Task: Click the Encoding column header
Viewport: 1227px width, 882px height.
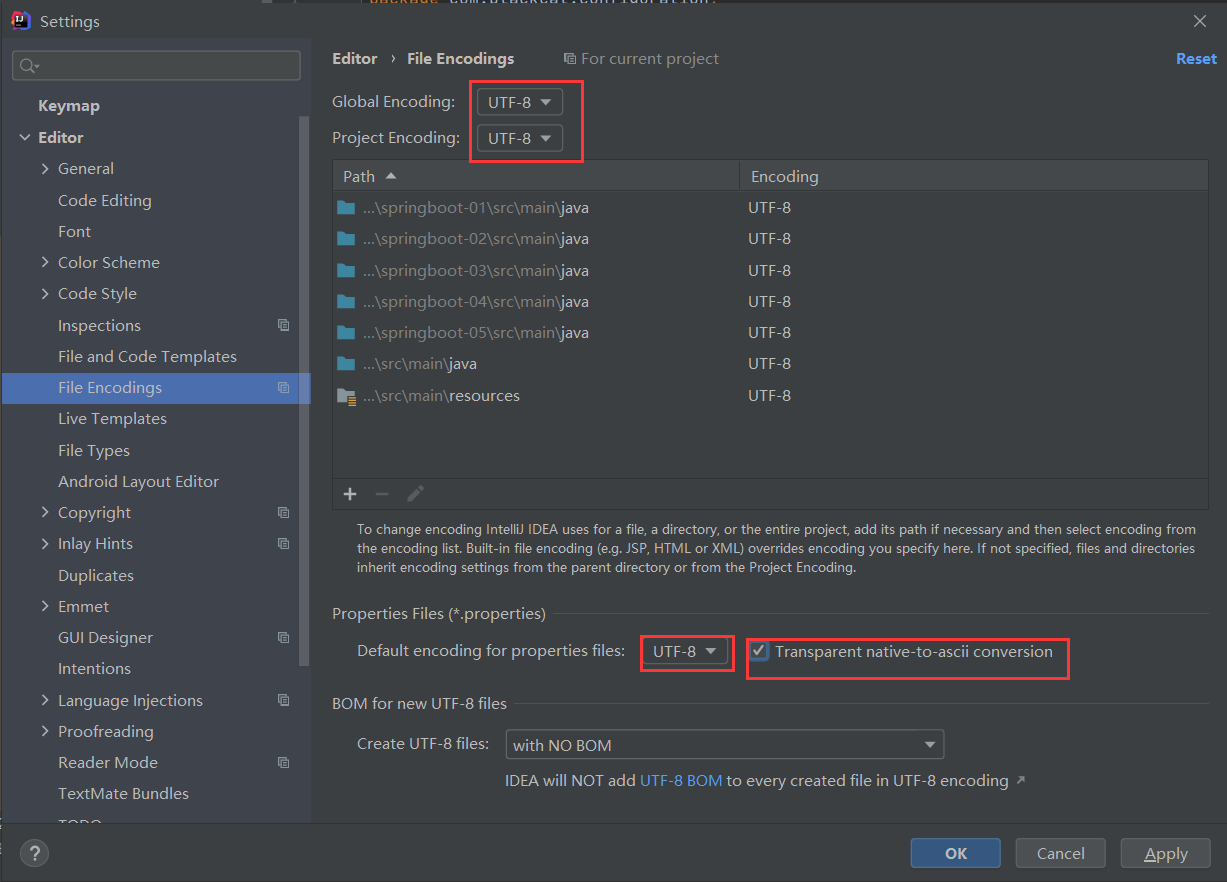Action: tap(974, 176)
